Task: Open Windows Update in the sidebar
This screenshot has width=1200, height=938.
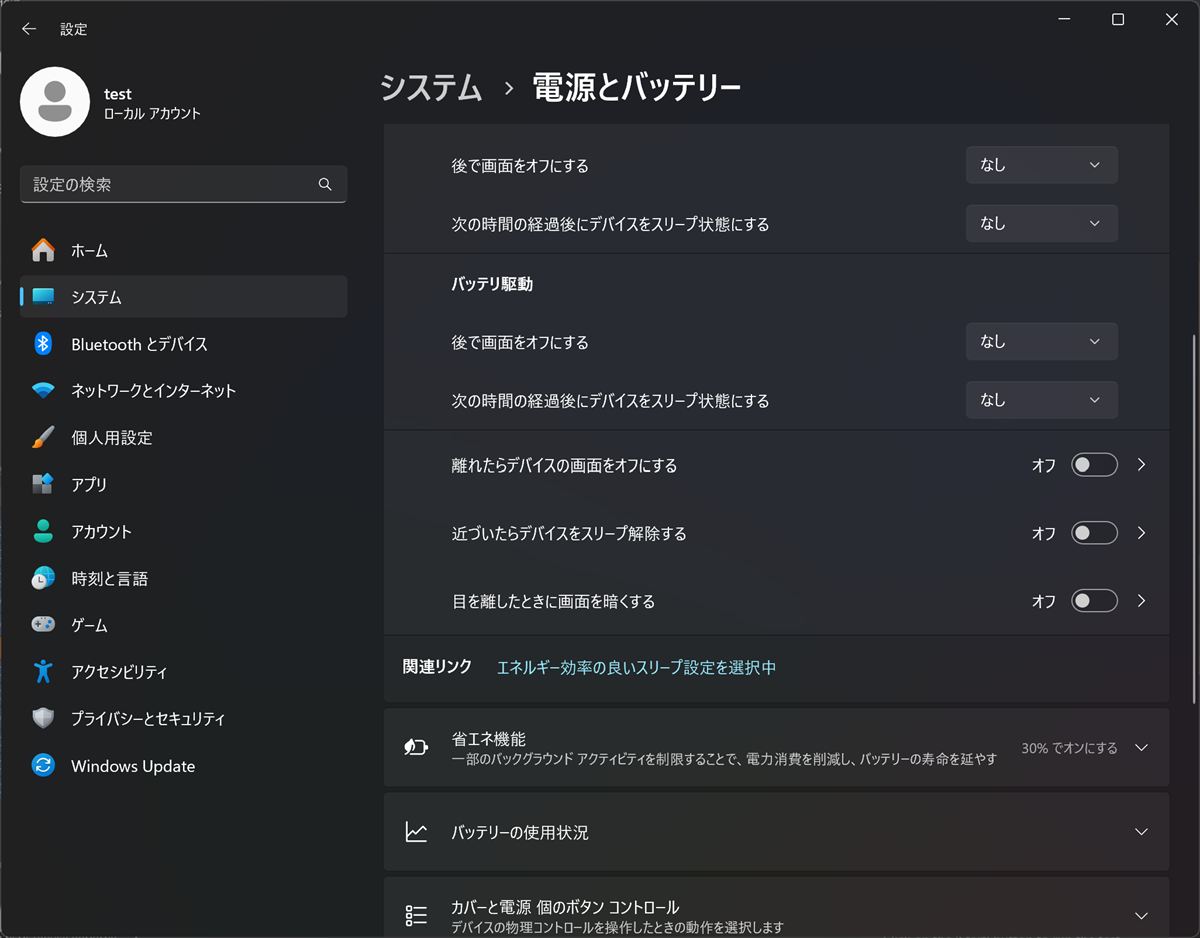Action: [184, 766]
